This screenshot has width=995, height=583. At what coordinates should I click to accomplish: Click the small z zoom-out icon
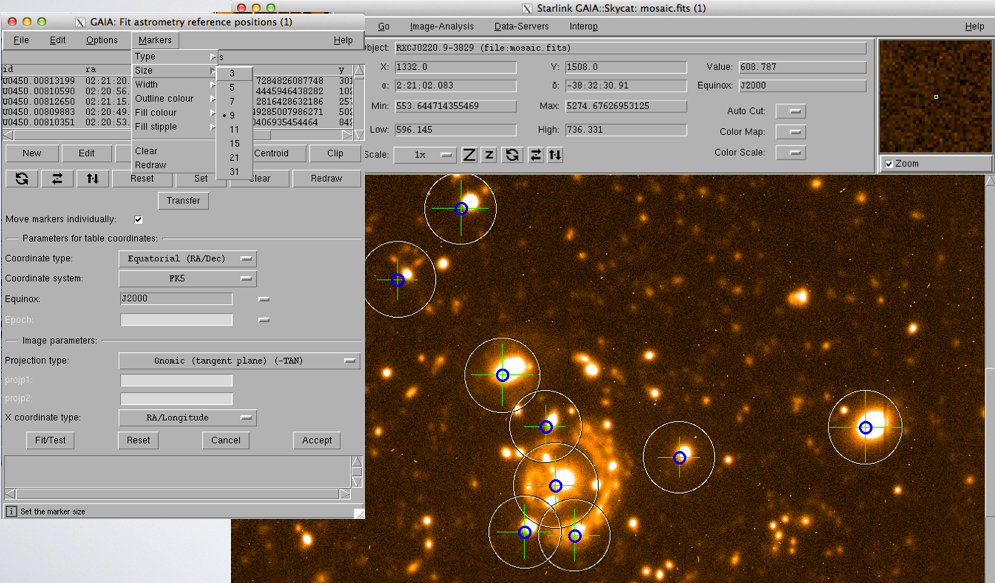click(489, 155)
